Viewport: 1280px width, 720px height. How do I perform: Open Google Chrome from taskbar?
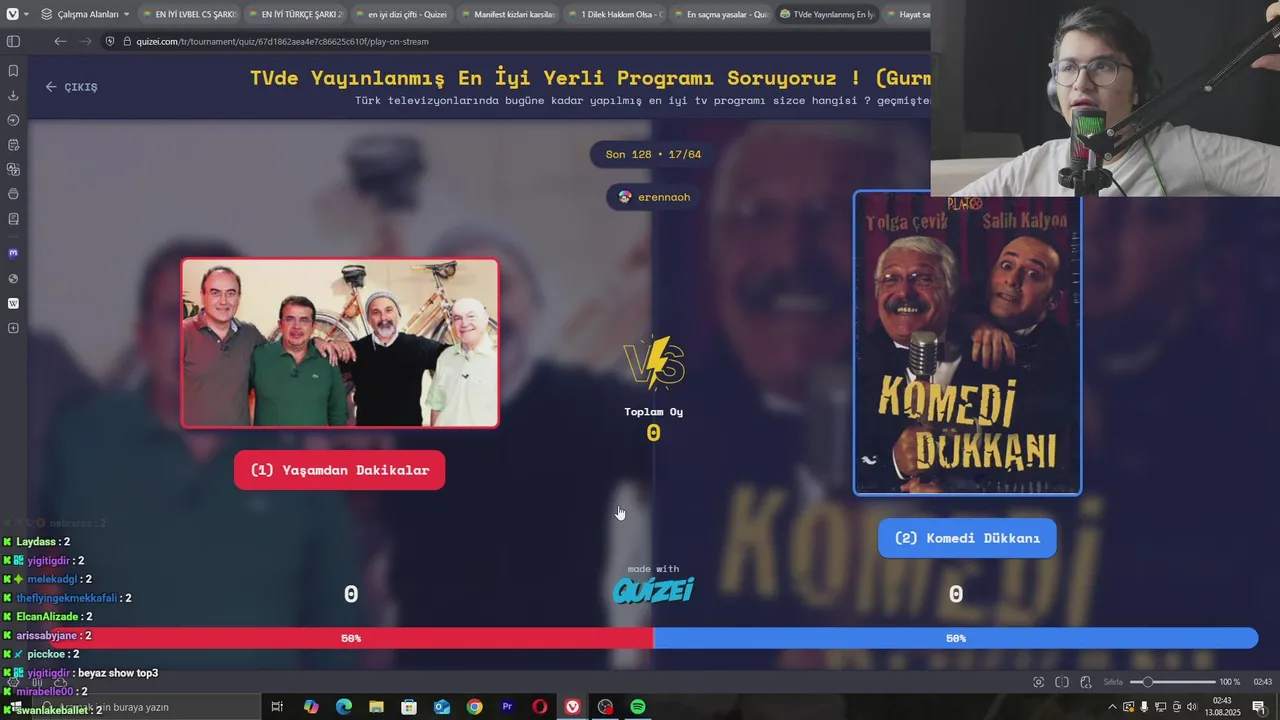pos(474,707)
